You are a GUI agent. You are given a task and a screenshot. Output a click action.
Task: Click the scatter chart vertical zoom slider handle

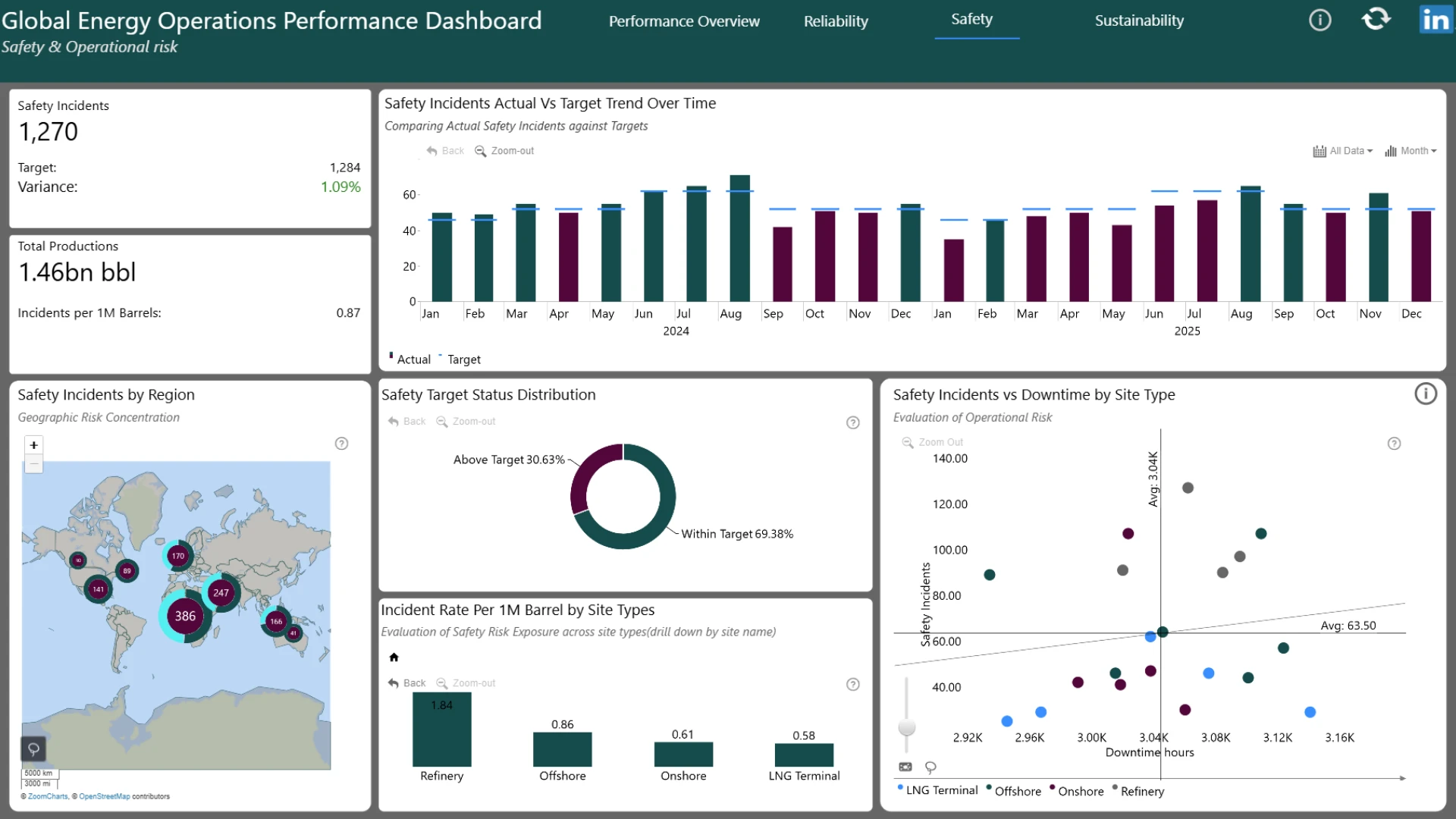[906, 726]
